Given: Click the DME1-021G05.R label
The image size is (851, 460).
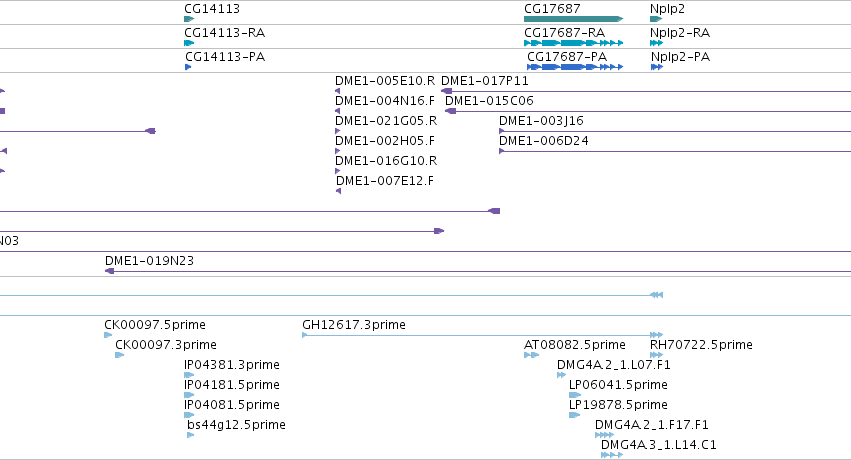Looking at the screenshot, I should pyautogui.click(x=386, y=121).
